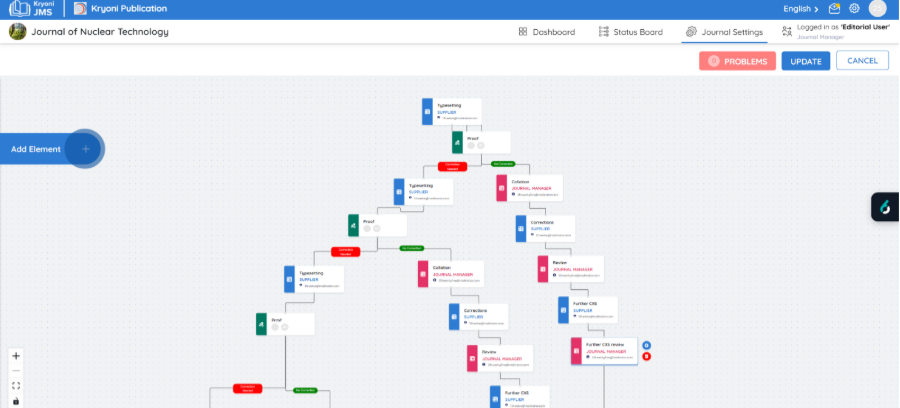Select the topmost No Correction green label
Image resolution: width=900 pixels, height=408 pixels.
[502, 164]
